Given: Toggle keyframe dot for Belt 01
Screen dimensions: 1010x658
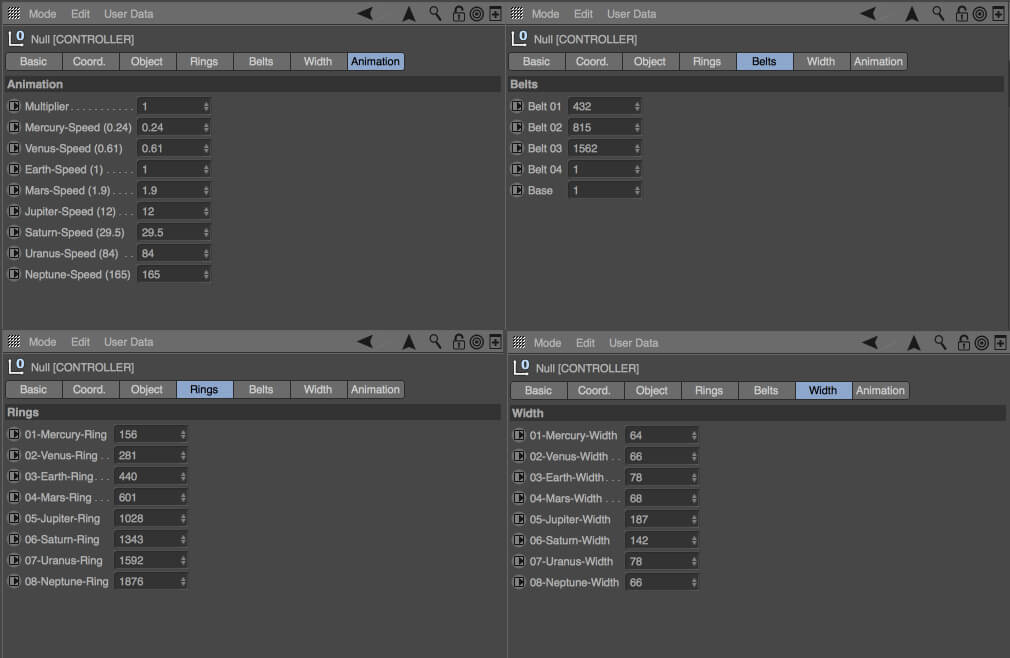Looking at the screenshot, I should point(517,106).
